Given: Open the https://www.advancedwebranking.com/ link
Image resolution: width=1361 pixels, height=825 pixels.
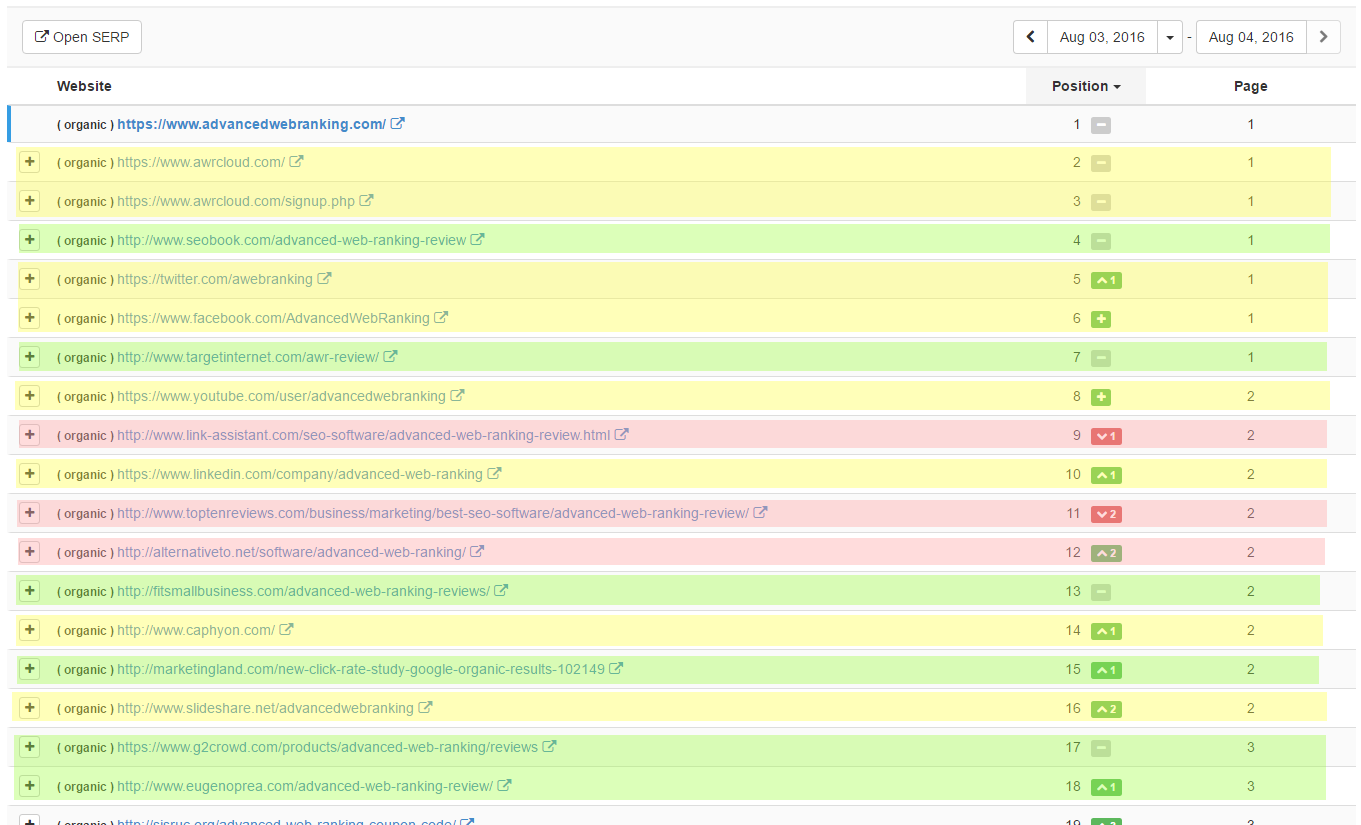Looking at the screenshot, I should point(251,124).
